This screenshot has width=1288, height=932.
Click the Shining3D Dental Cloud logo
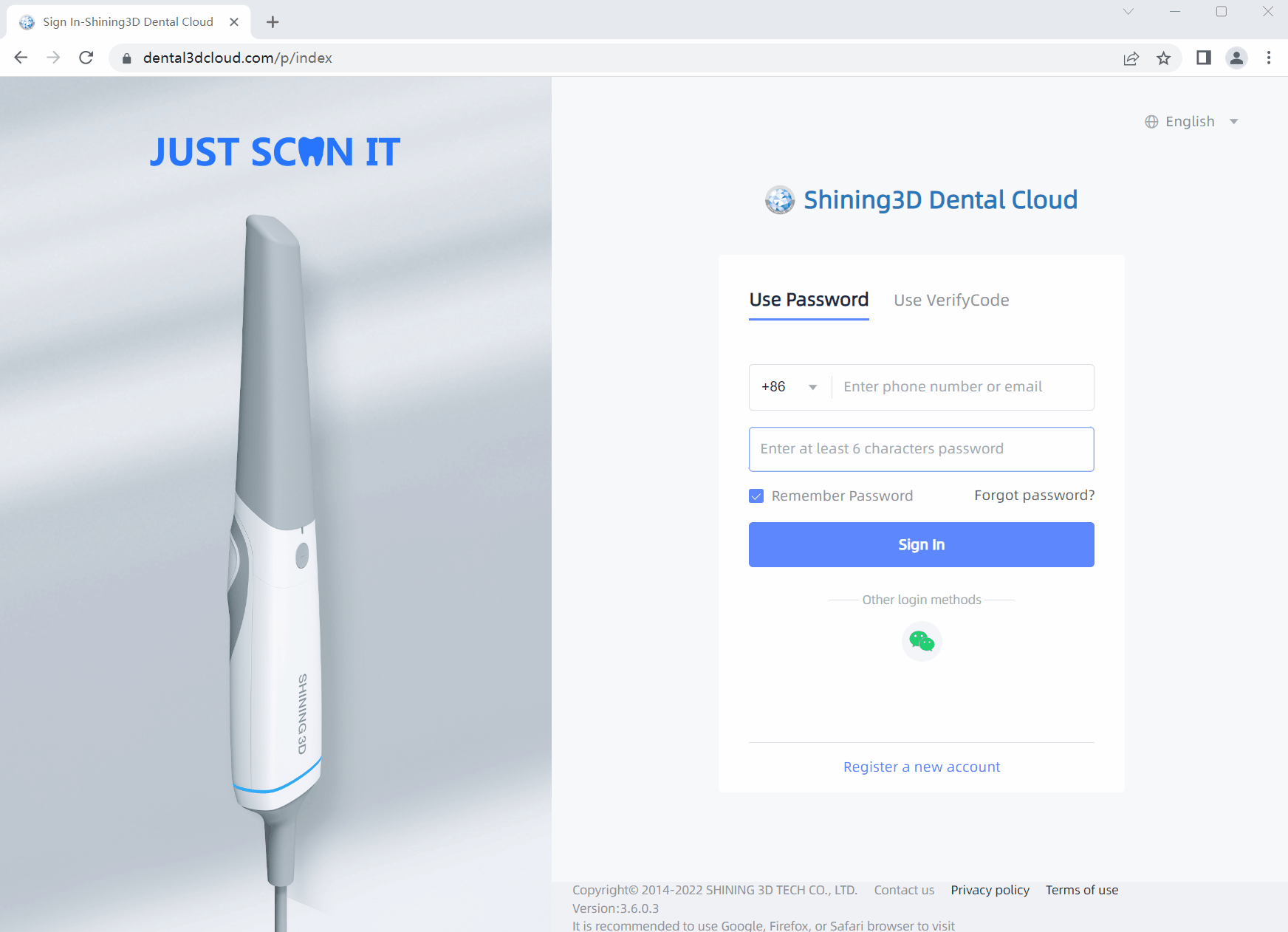tap(922, 199)
